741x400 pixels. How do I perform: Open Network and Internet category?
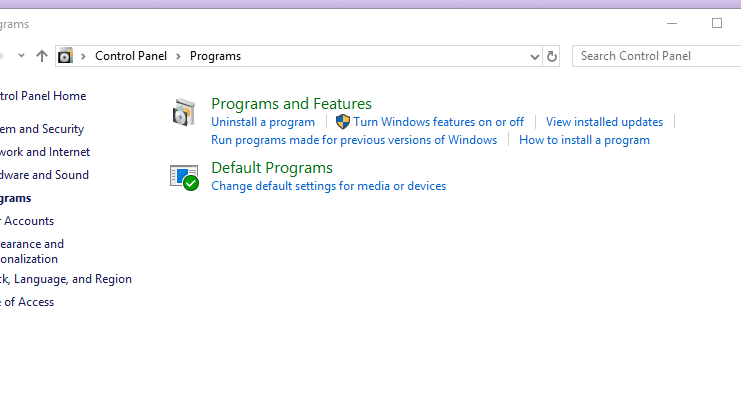click(x=45, y=152)
